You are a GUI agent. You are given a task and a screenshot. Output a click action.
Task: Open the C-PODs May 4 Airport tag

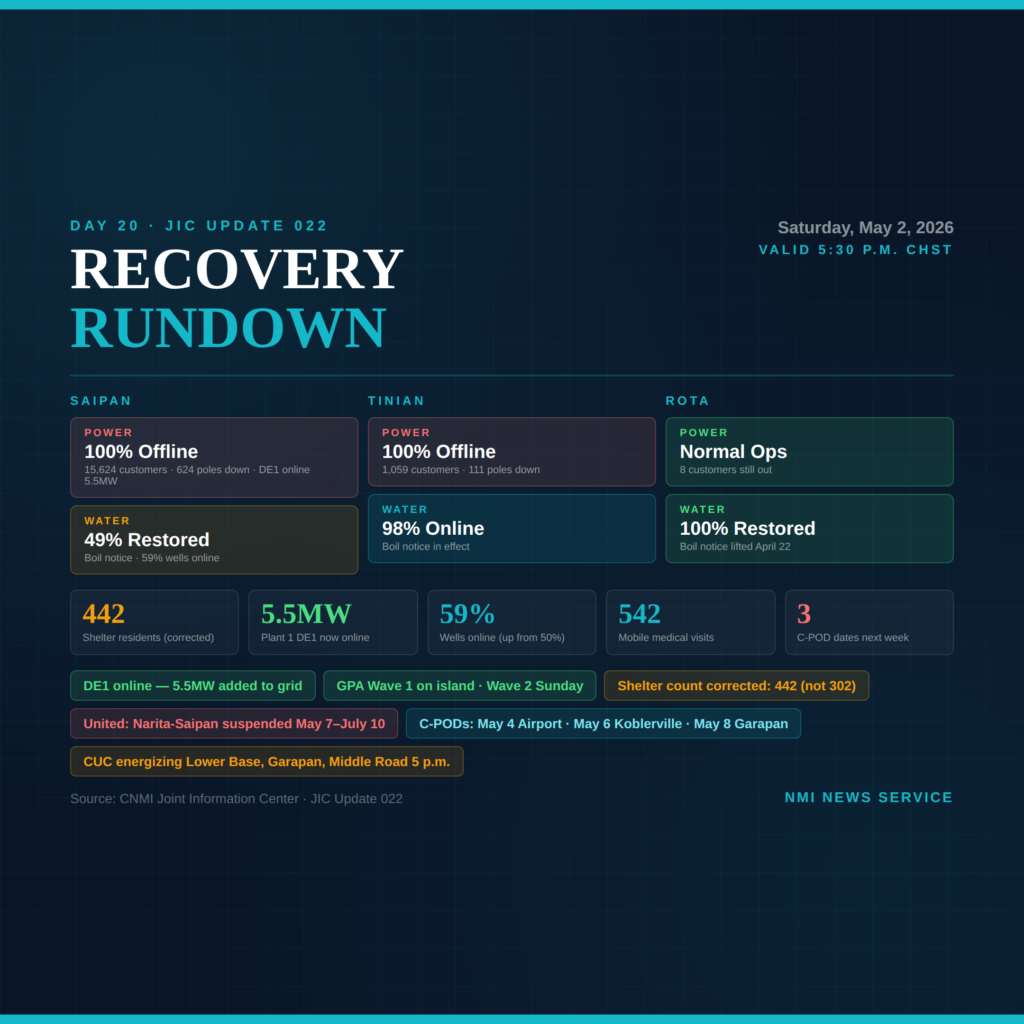(603, 724)
